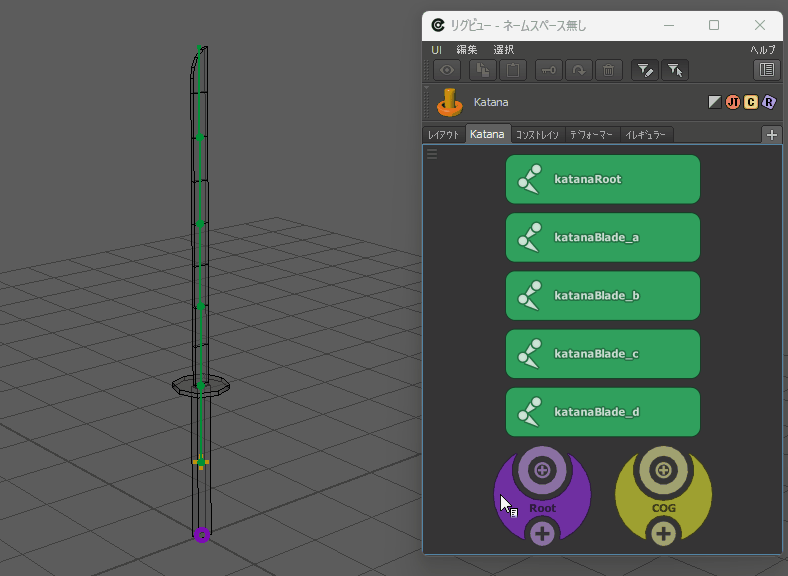The width and height of the screenshot is (788, 576).
Task: Click the paste clipboard icon in toolbar
Action: tap(513, 70)
